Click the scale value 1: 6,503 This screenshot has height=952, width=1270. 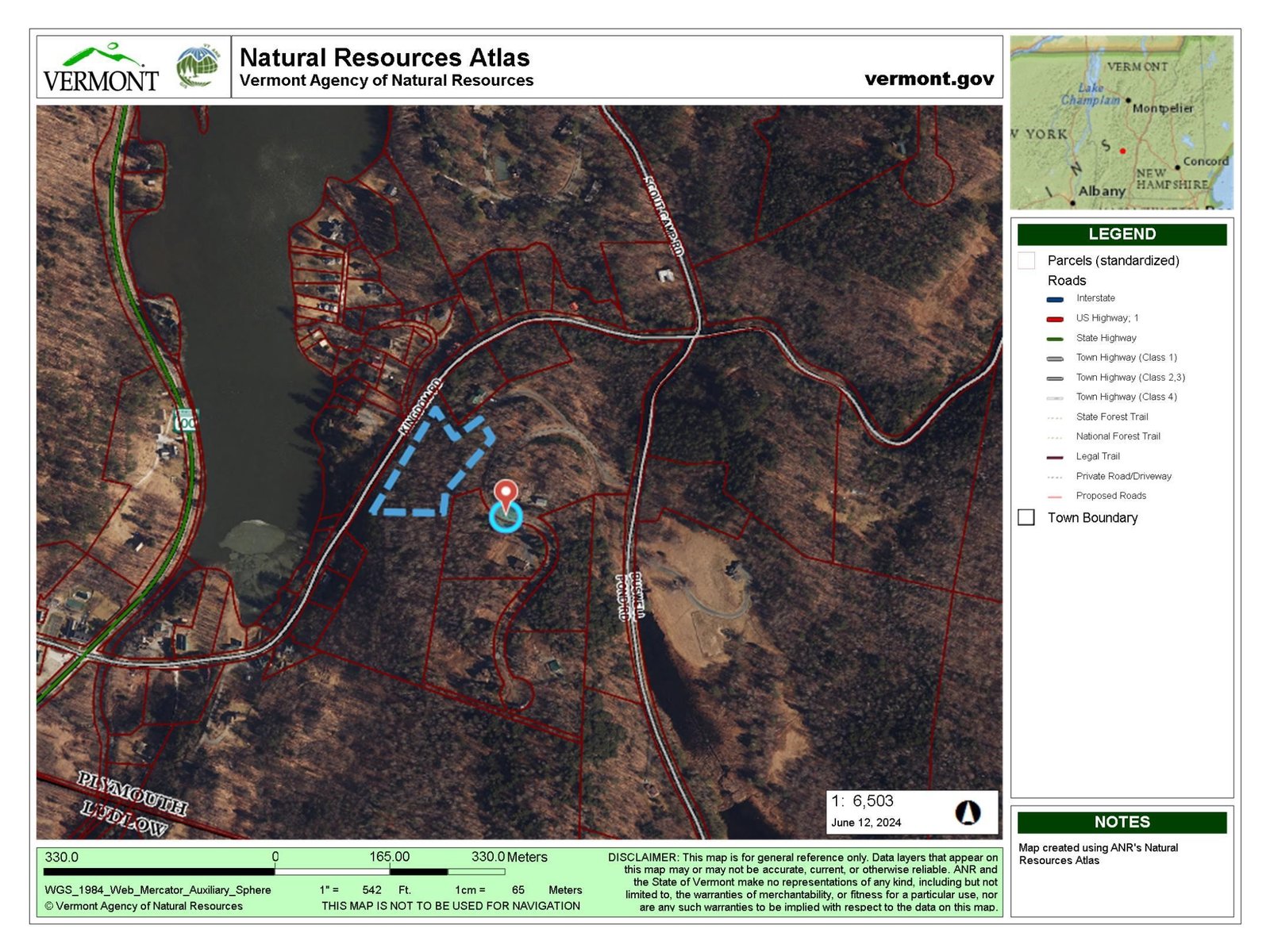pyautogui.click(x=862, y=801)
